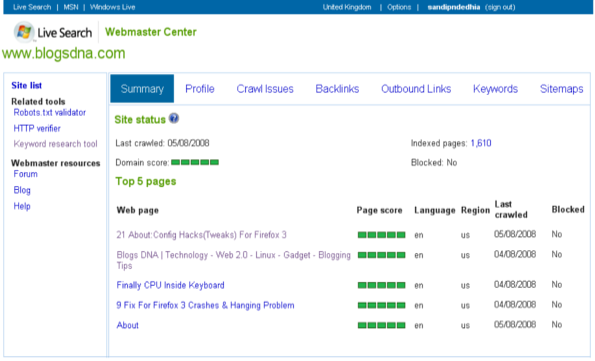Open the HTTP verifier link

pos(37,128)
